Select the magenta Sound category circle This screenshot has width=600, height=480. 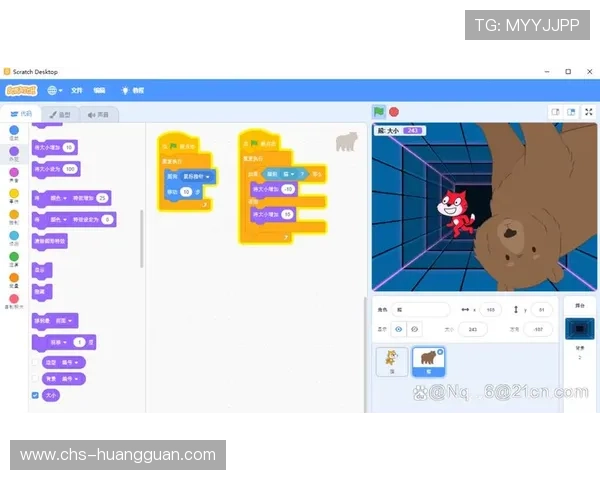tap(14, 172)
